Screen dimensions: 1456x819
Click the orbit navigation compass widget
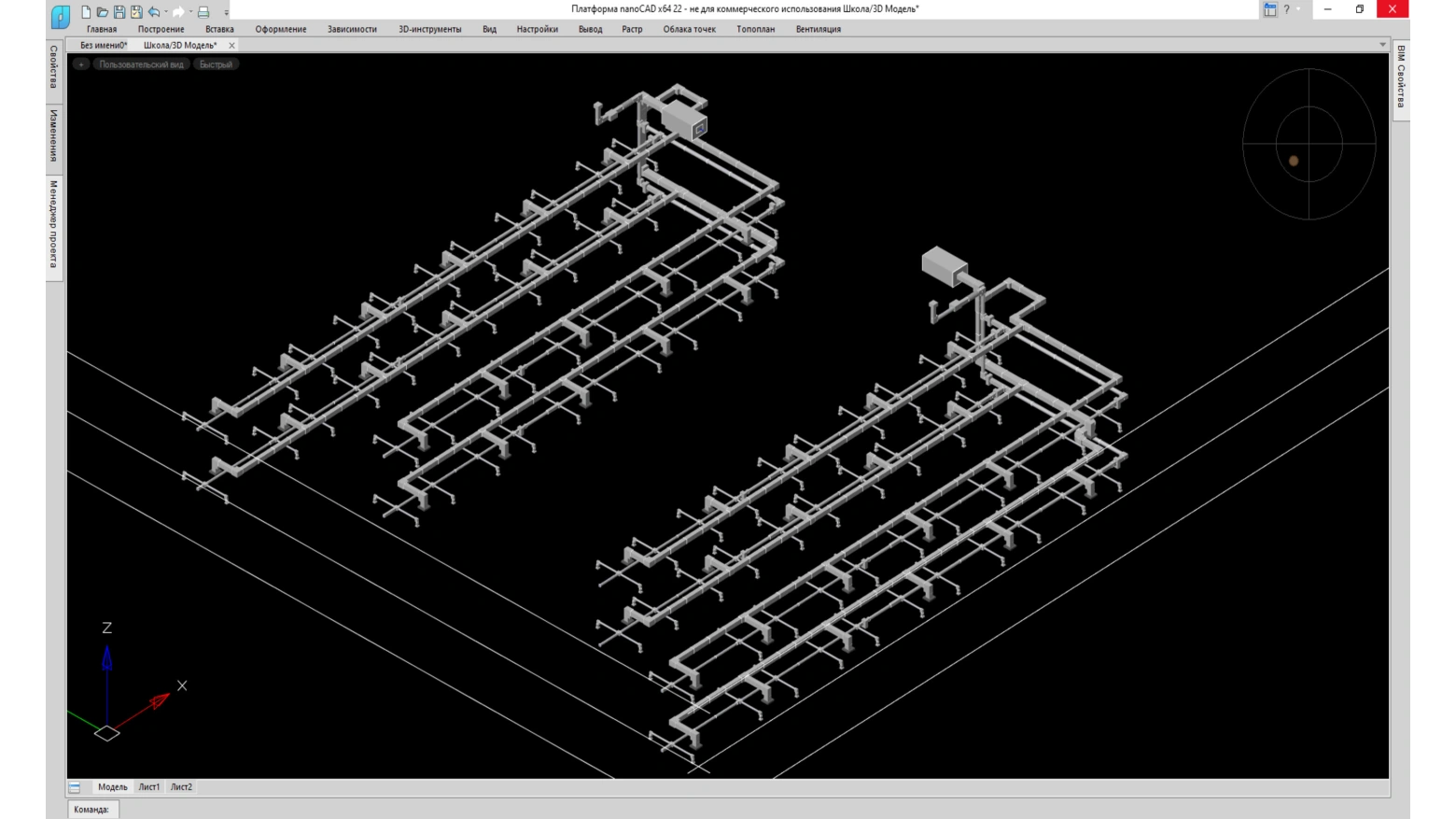coord(1309,144)
